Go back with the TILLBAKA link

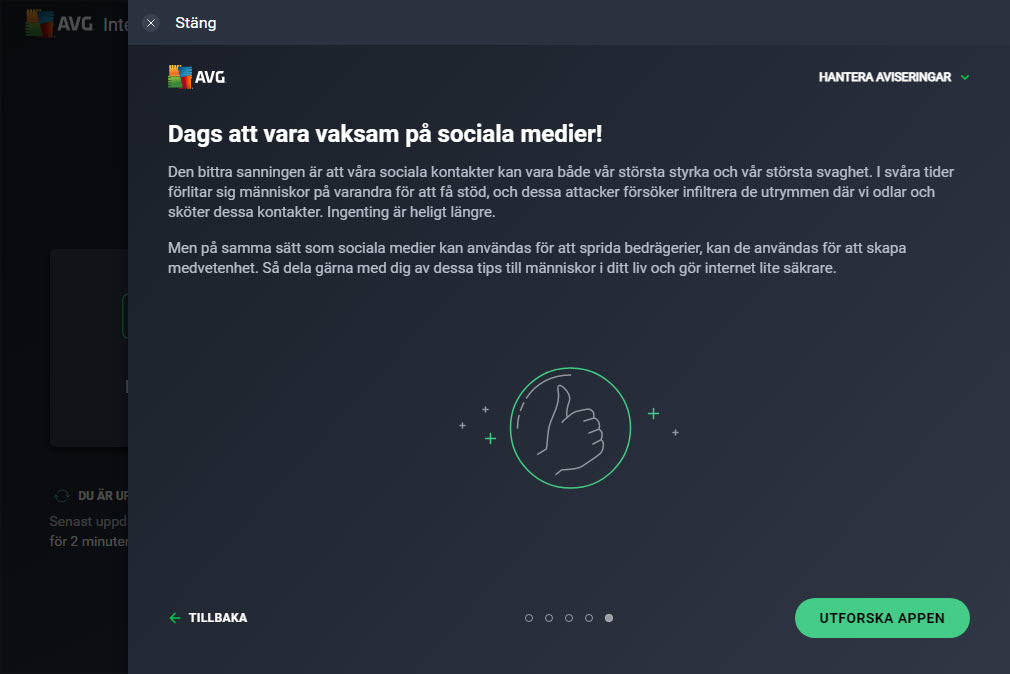click(x=218, y=618)
